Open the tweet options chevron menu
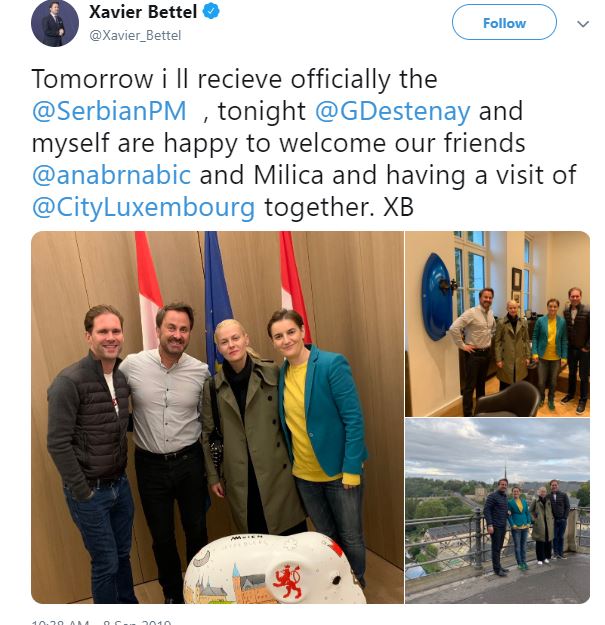 click(x=583, y=24)
